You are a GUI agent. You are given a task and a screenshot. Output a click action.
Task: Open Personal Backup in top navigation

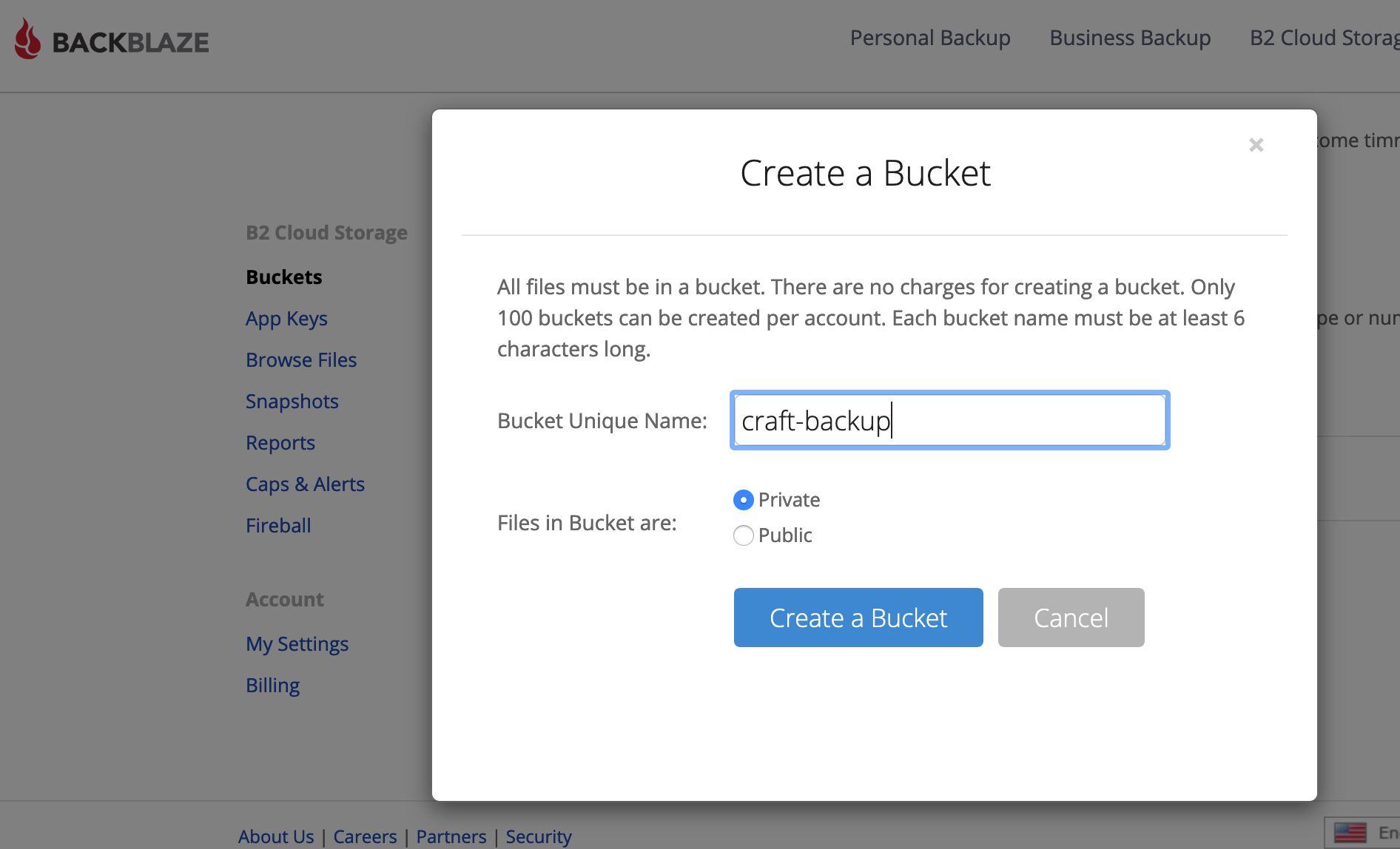pyautogui.click(x=930, y=38)
